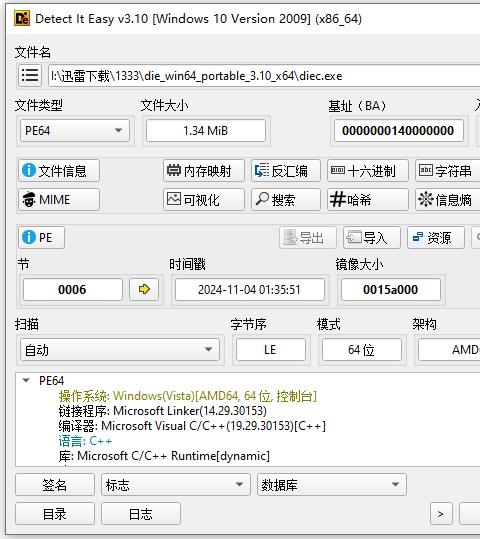Open 文件信息 file info panel
The height and width of the screenshot is (539, 480).
[59, 171]
